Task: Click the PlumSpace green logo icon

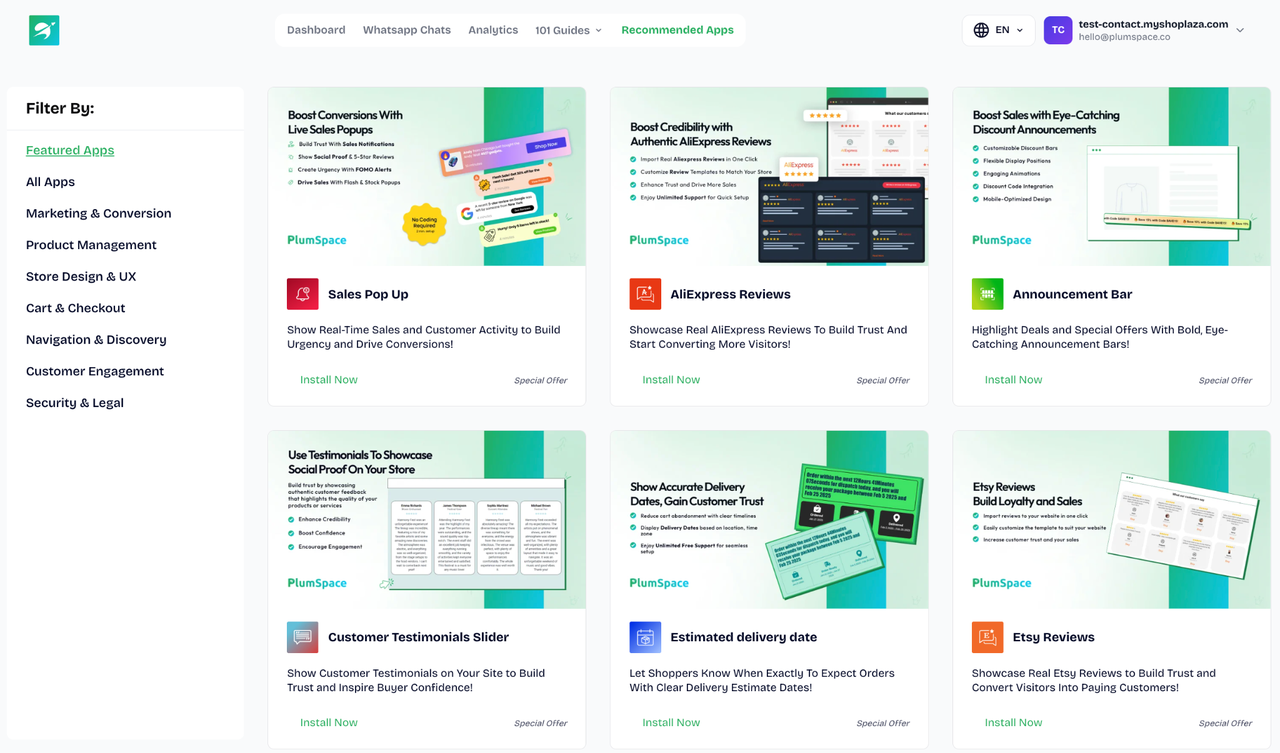Action: [44, 30]
